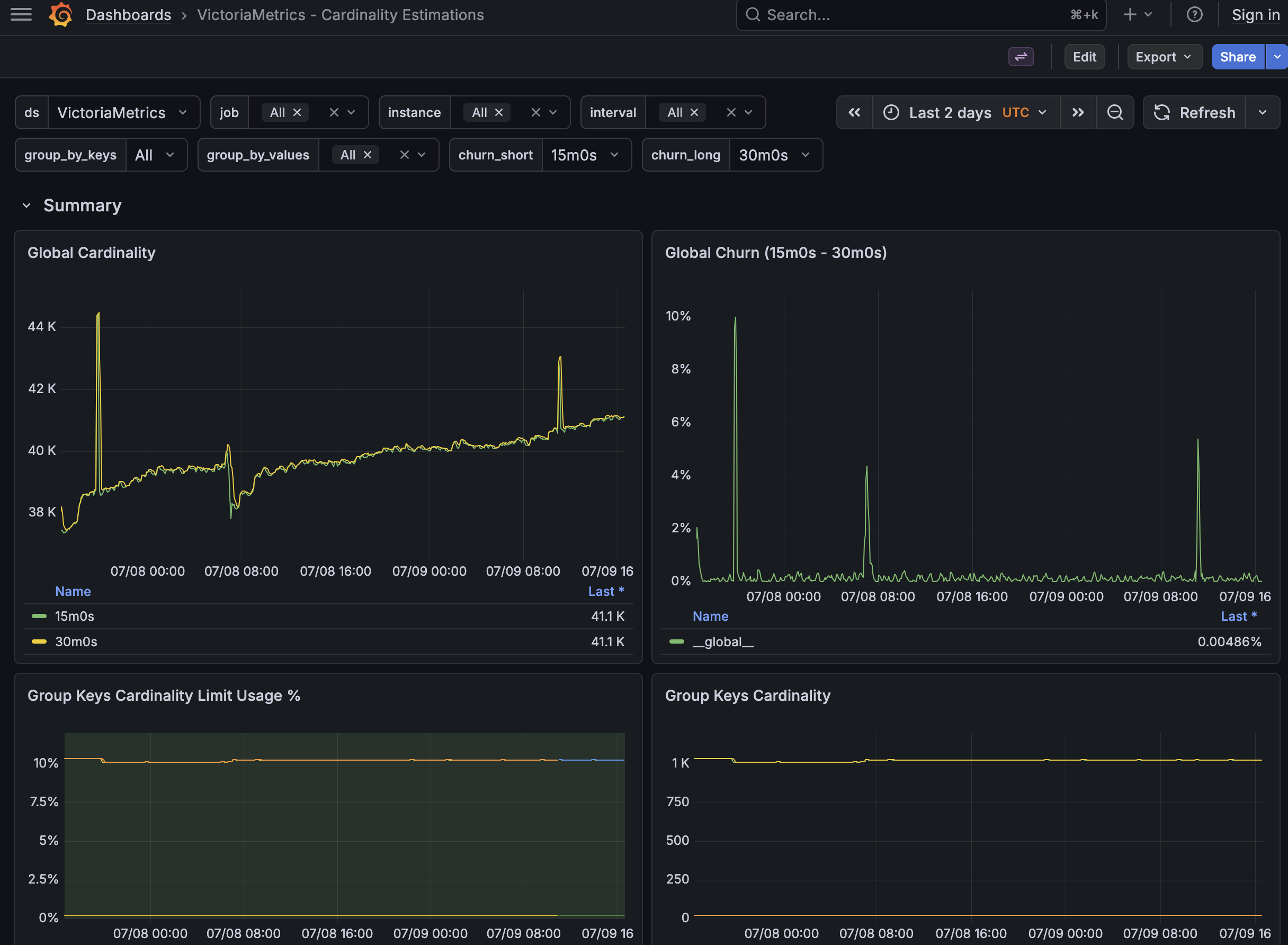The width and height of the screenshot is (1288, 945).
Task: Sort Global Churn legend by Name
Action: pyautogui.click(x=710, y=616)
